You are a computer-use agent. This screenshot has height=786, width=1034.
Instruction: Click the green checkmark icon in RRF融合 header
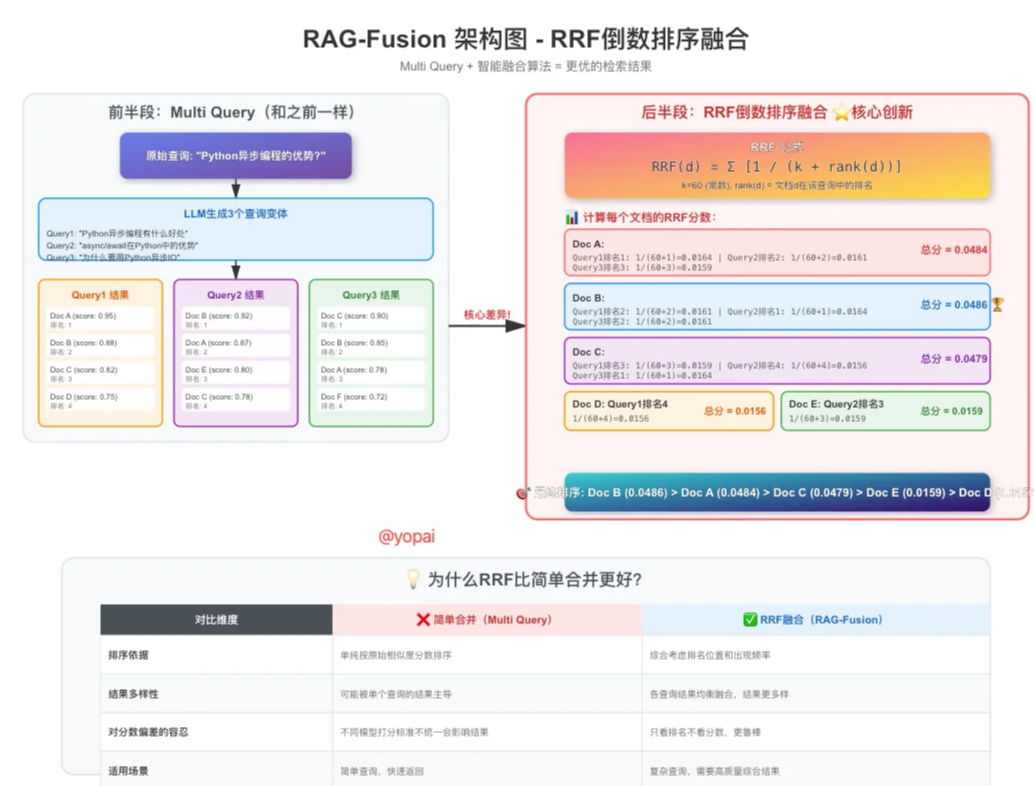750,619
